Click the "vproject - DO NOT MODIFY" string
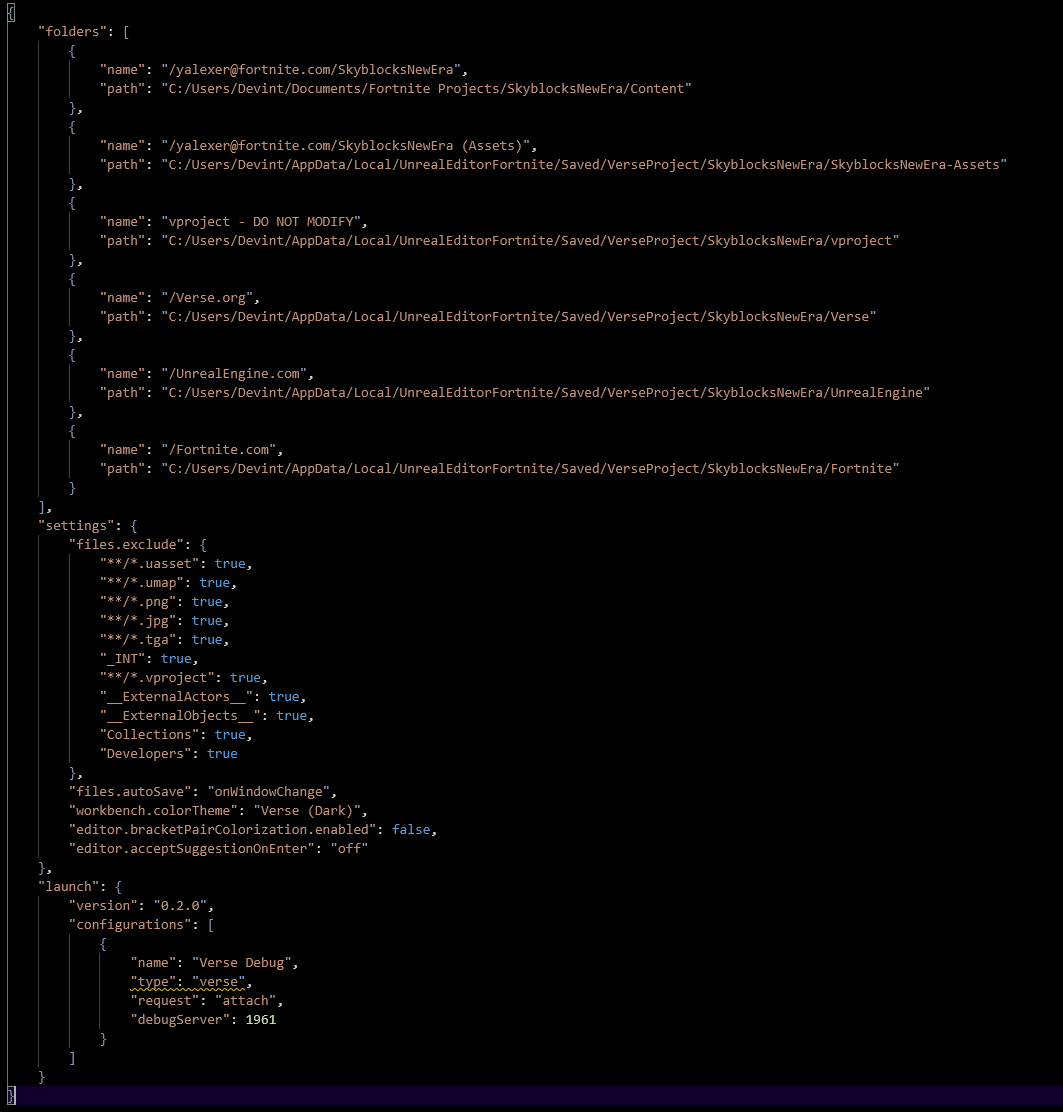The height and width of the screenshot is (1112, 1063). click(261, 222)
